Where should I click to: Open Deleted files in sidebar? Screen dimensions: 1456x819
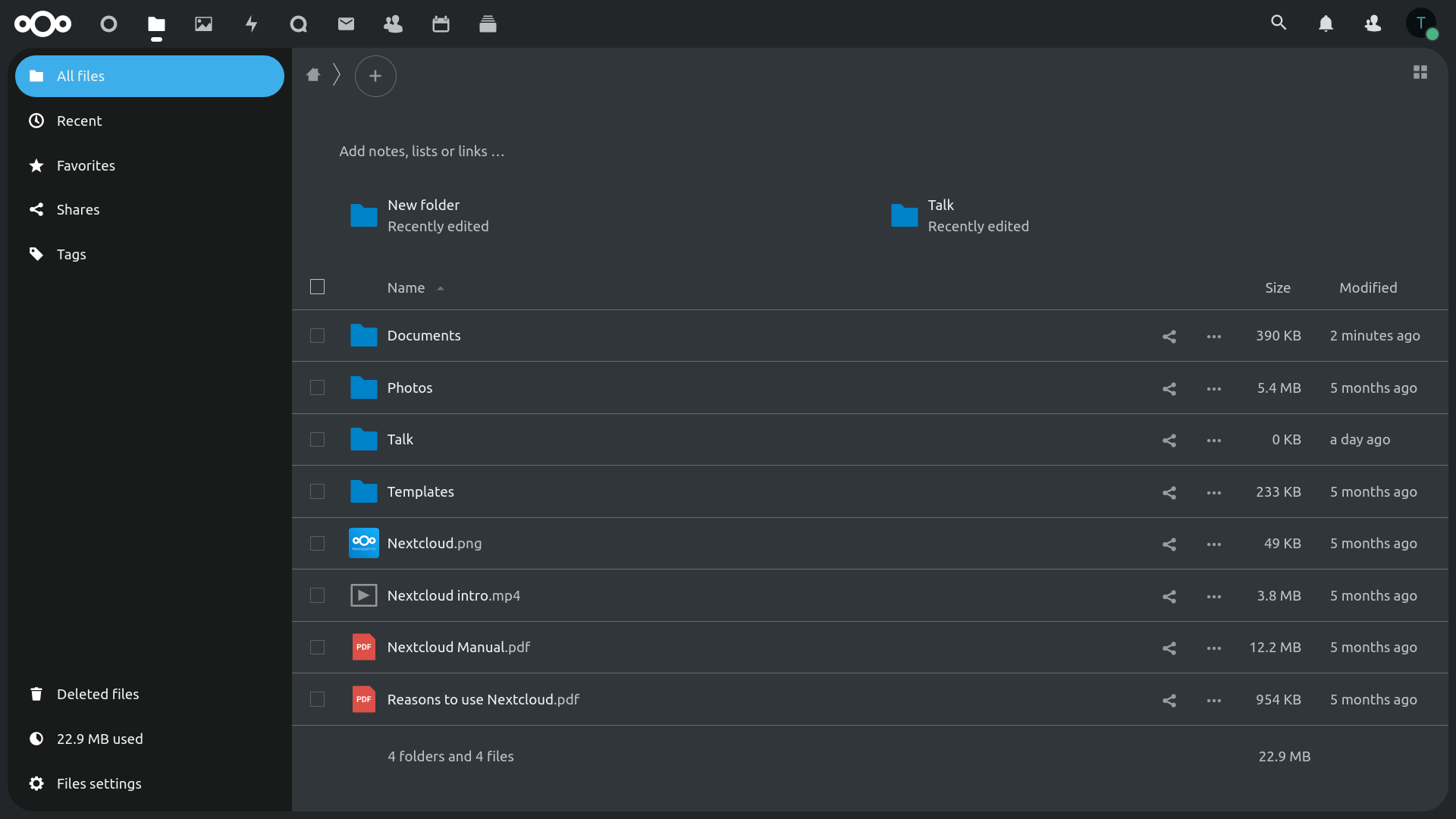[149, 694]
